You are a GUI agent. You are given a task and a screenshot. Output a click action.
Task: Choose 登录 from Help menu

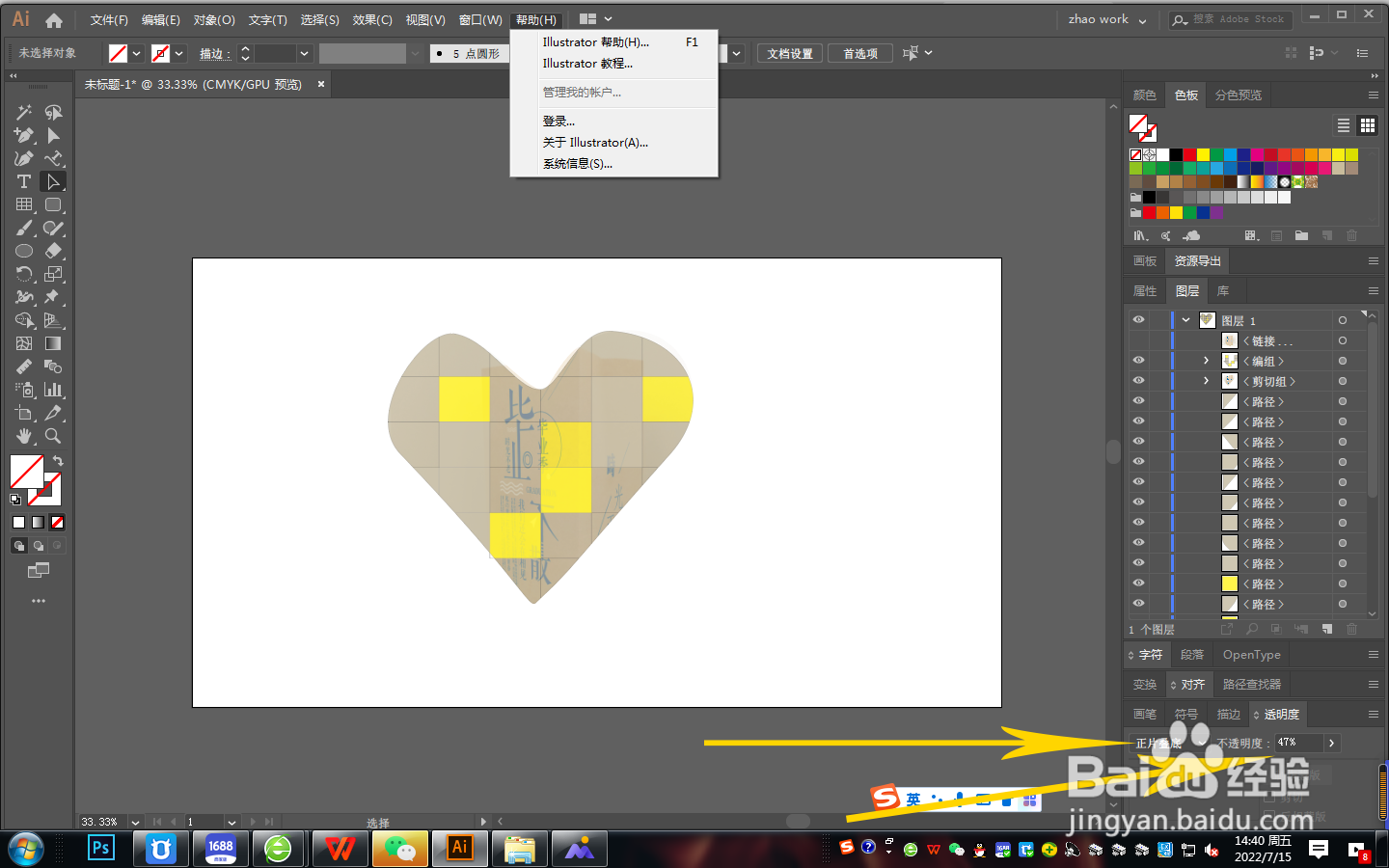(x=614, y=122)
